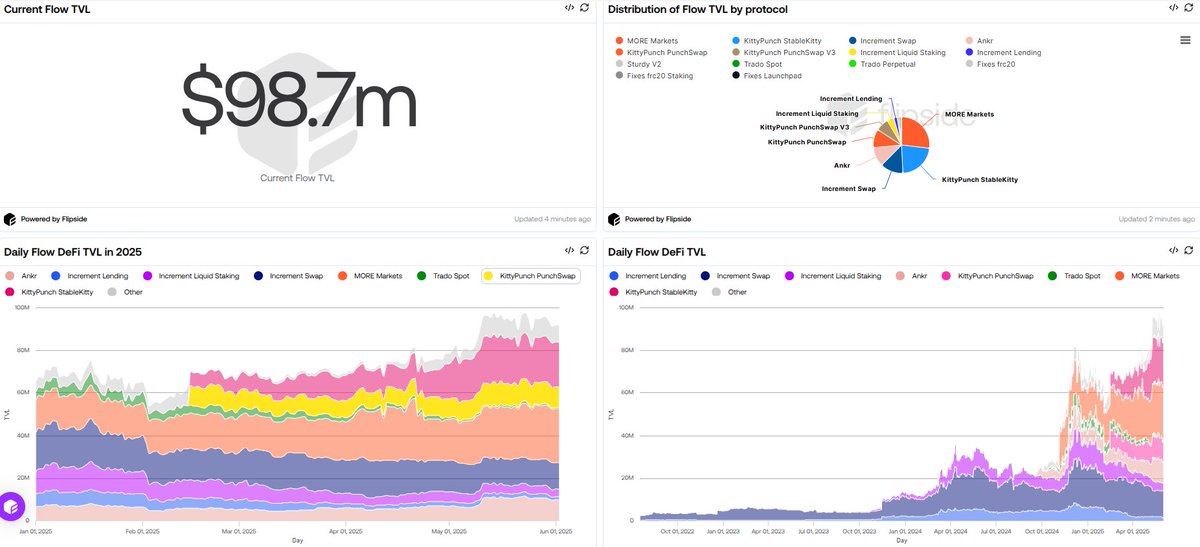
Task: Open embed code for the all-time Daily Flow DeFi TVL chart
Action: click(1173, 251)
